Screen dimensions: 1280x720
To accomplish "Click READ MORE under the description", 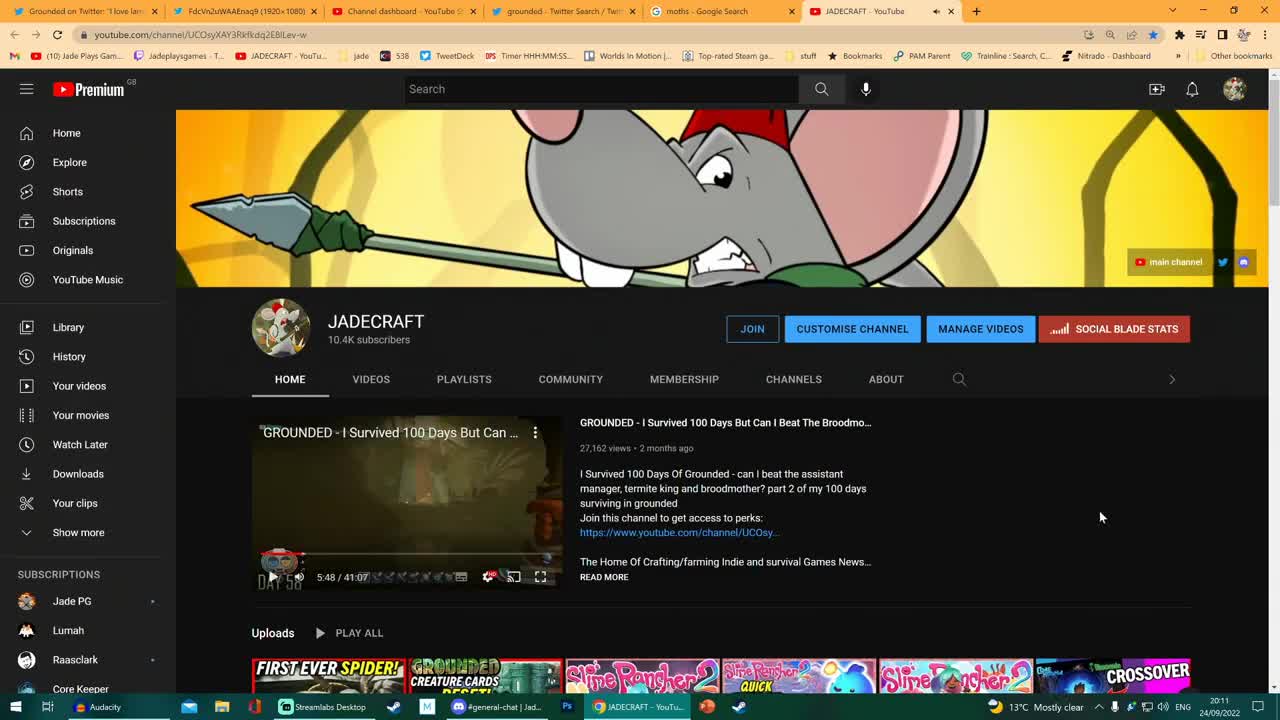I will click(604, 577).
